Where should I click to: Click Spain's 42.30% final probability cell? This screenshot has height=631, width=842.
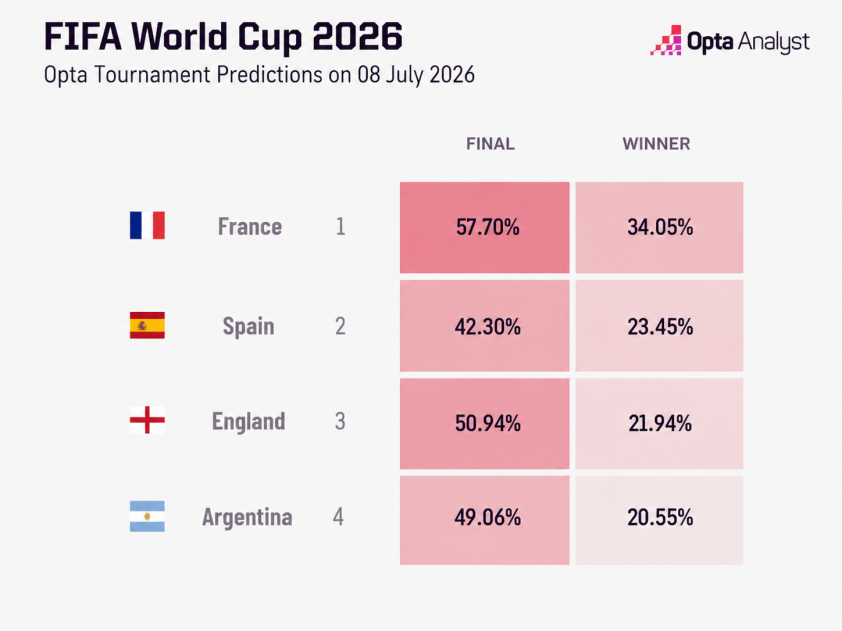pos(484,325)
